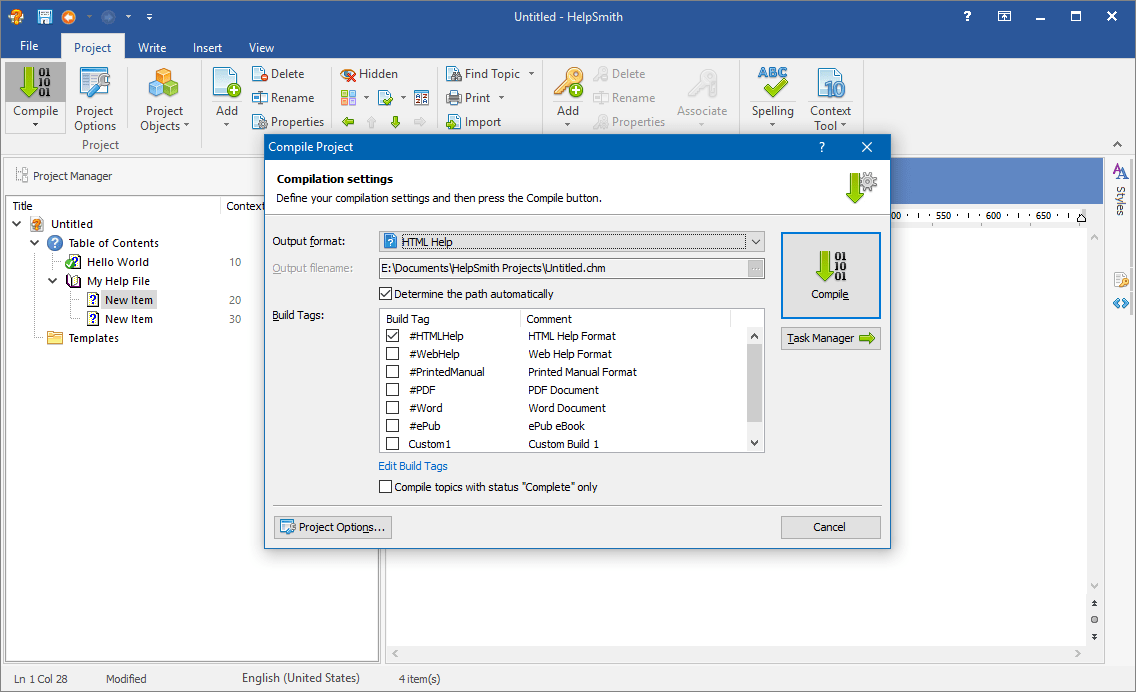Click the Build Tags list scrollbar thumb
This screenshot has width=1136, height=692.
(754, 383)
